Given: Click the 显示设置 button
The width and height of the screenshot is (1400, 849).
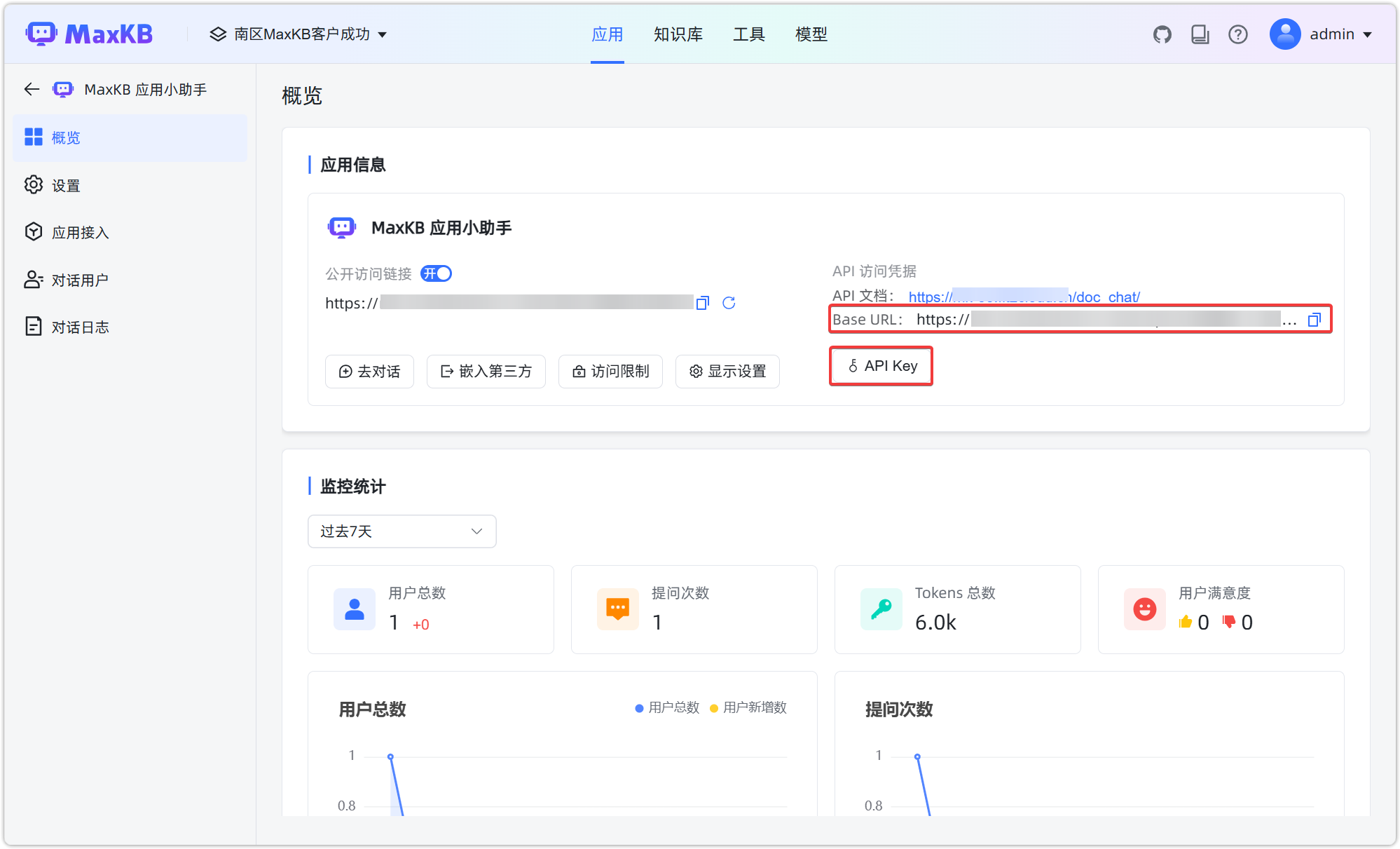Looking at the screenshot, I should pyautogui.click(x=727, y=372).
